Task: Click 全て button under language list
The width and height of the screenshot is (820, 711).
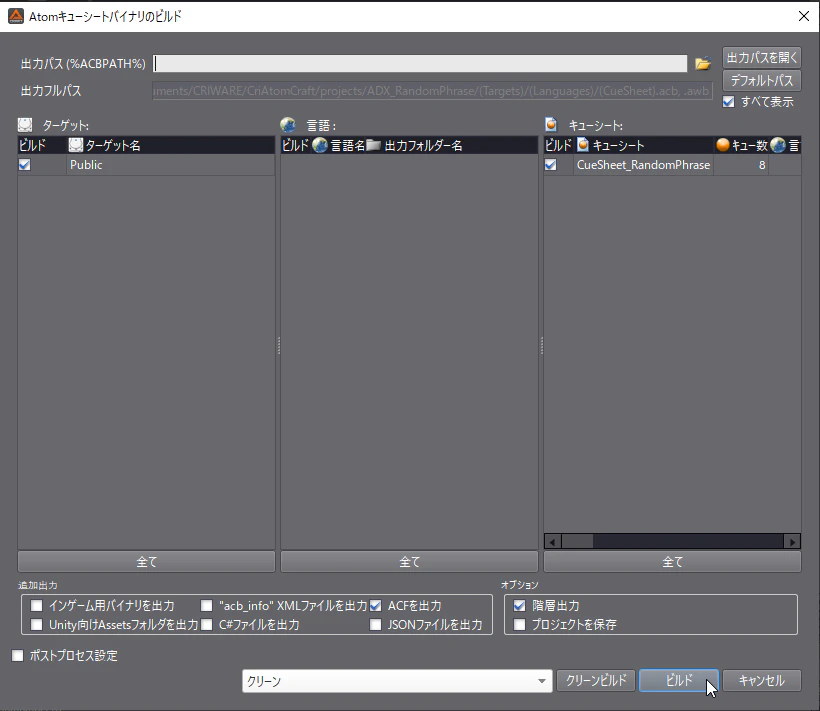Action: (409, 561)
